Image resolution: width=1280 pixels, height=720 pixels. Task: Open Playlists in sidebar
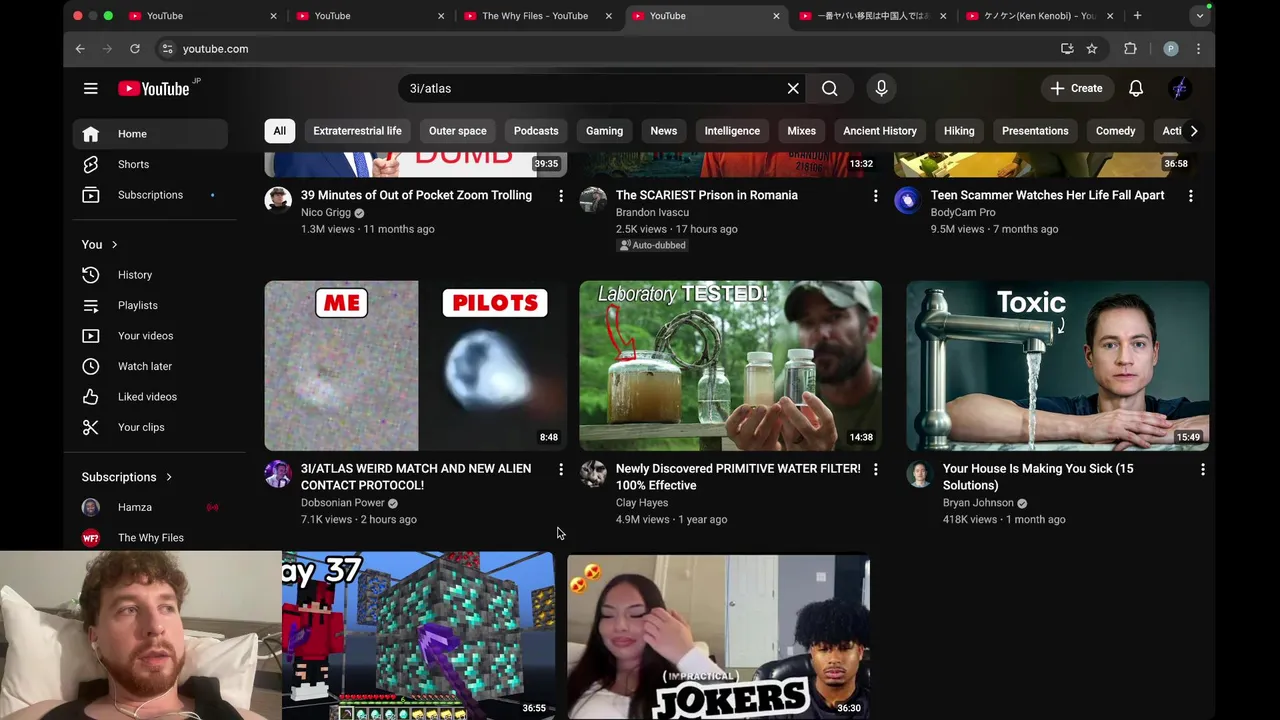click(150, 305)
